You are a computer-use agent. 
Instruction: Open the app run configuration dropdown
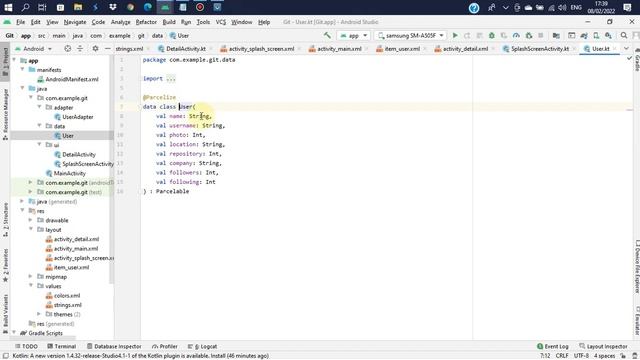click(353, 36)
